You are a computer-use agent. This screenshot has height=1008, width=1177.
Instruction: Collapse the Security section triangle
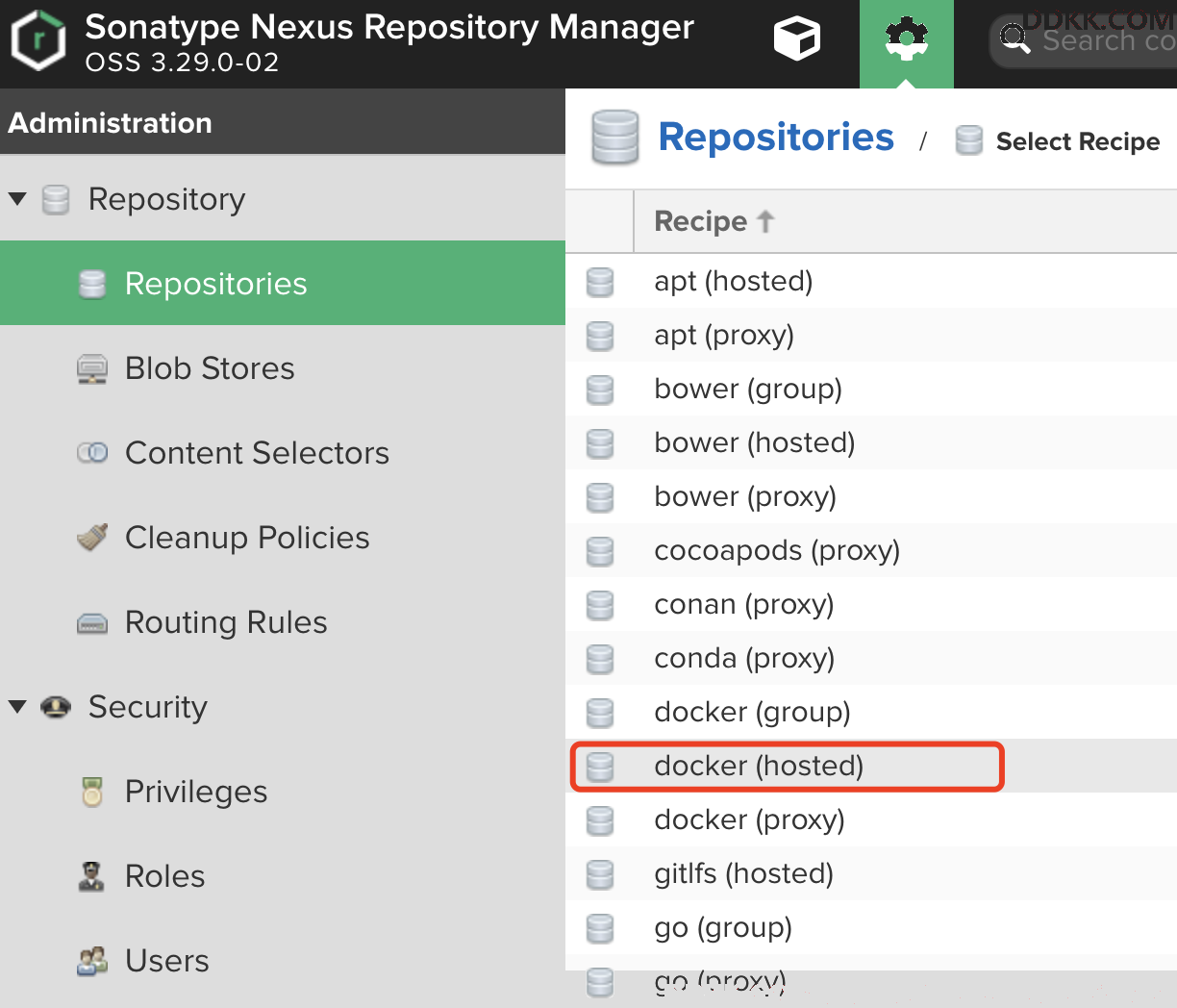pyautogui.click(x=17, y=707)
